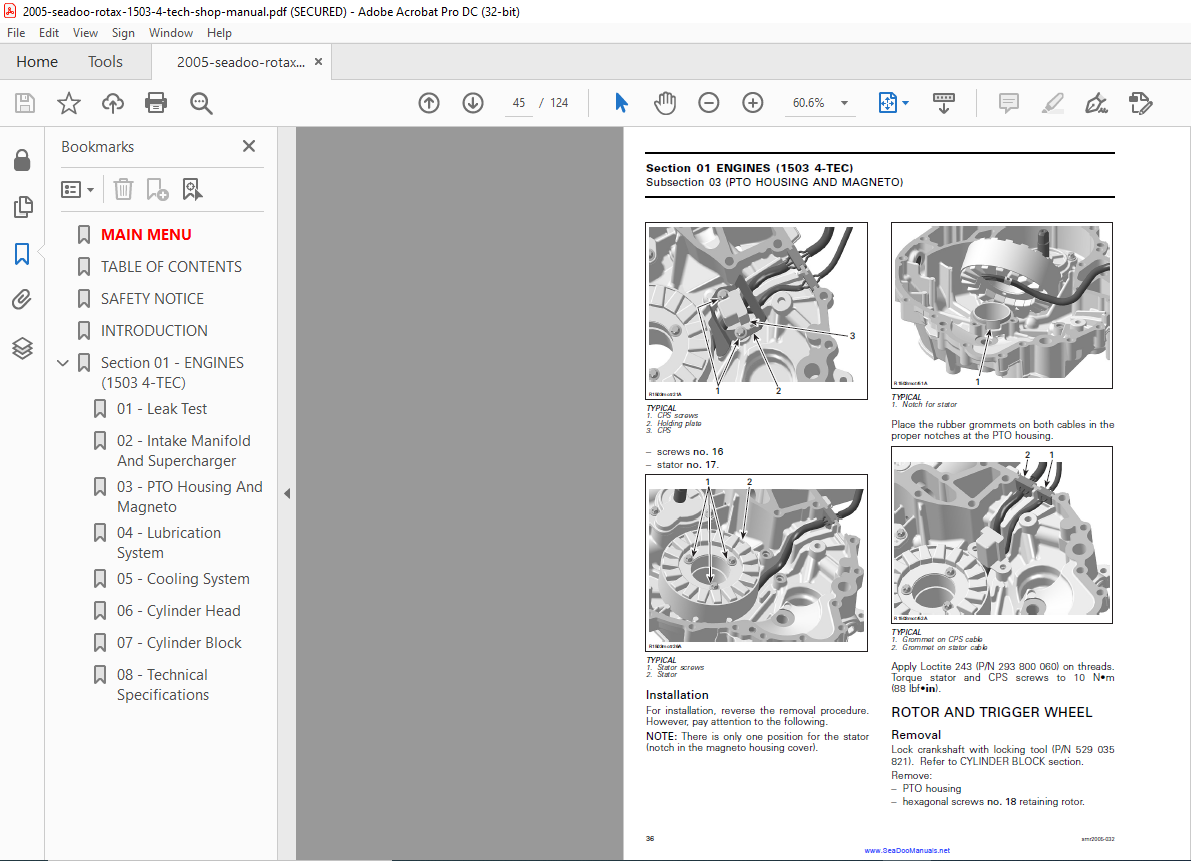The width and height of the screenshot is (1191, 861).
Task: Open MAIN MENU bookmark
Action: 146,235
